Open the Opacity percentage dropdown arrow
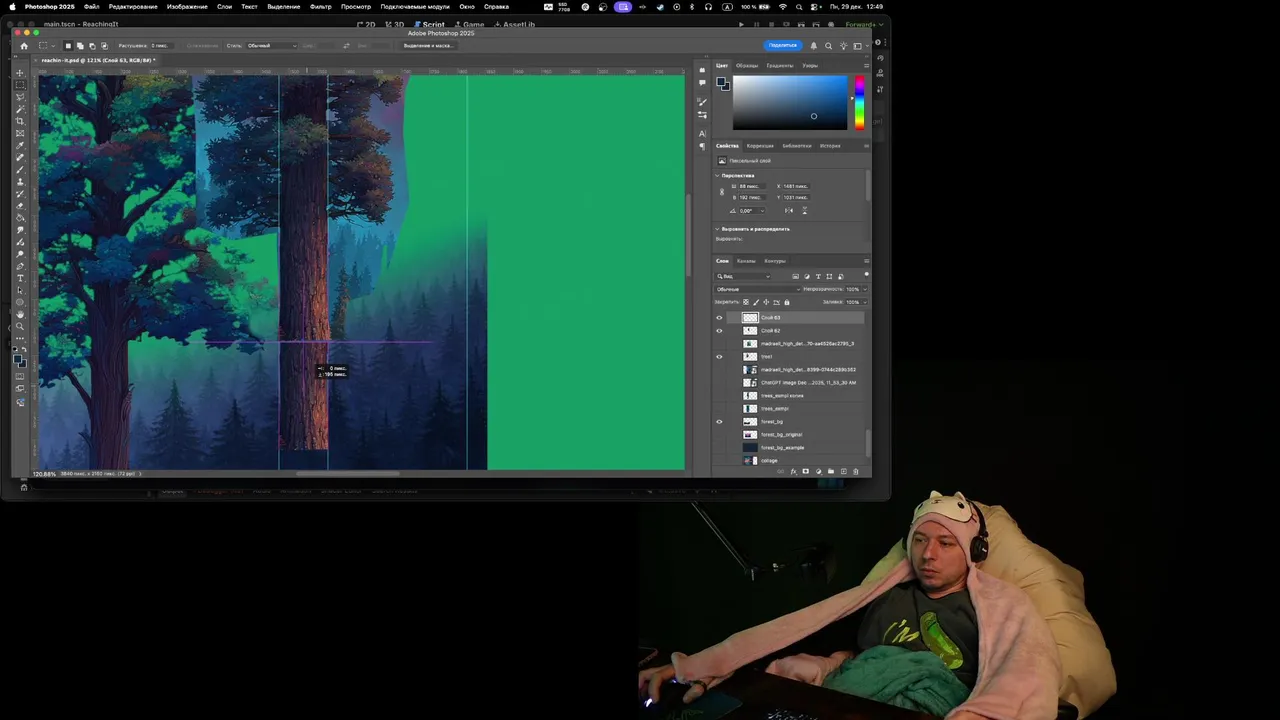Image resolution: width=1280 pixels, height=720 pixels. click(865, 289)
